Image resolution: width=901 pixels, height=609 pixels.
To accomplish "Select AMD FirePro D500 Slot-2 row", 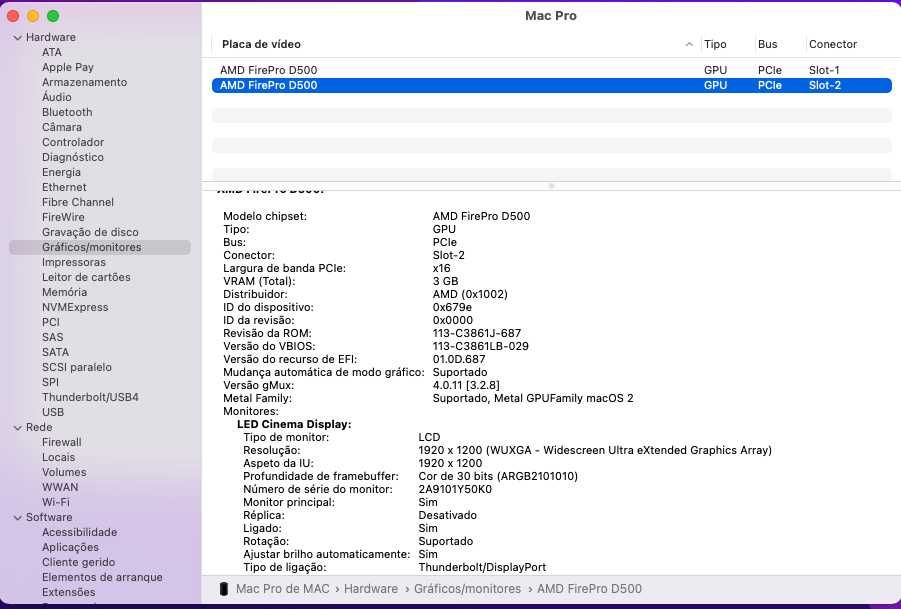I will point(552,85).
